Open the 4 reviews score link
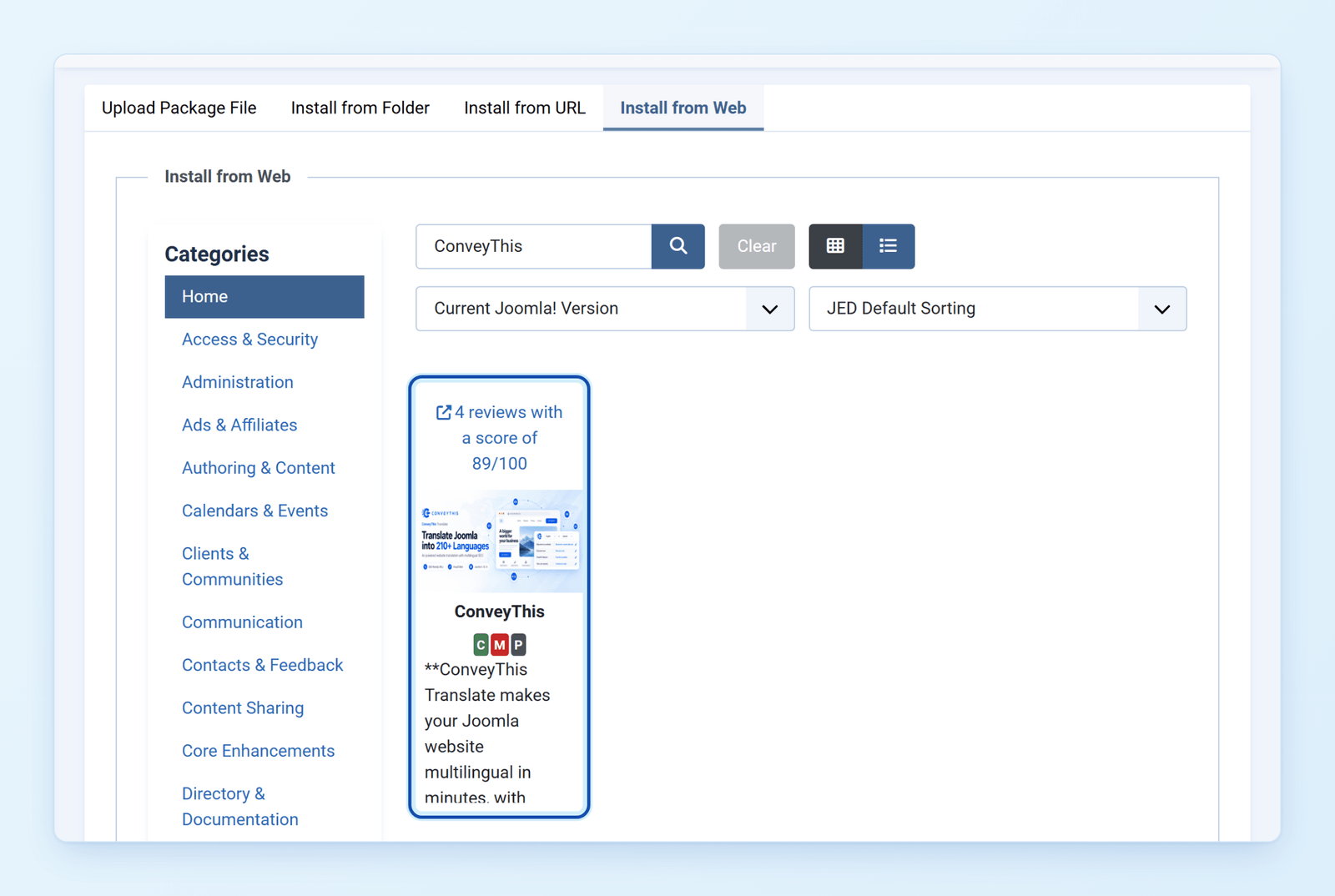1335x896 pixels. (x=500, y=438)
